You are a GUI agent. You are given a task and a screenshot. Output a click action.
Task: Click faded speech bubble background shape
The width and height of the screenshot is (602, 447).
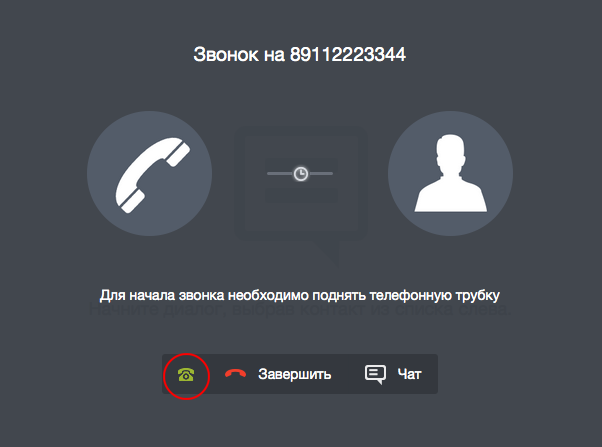pyautogui.click(x=301, y=184)
